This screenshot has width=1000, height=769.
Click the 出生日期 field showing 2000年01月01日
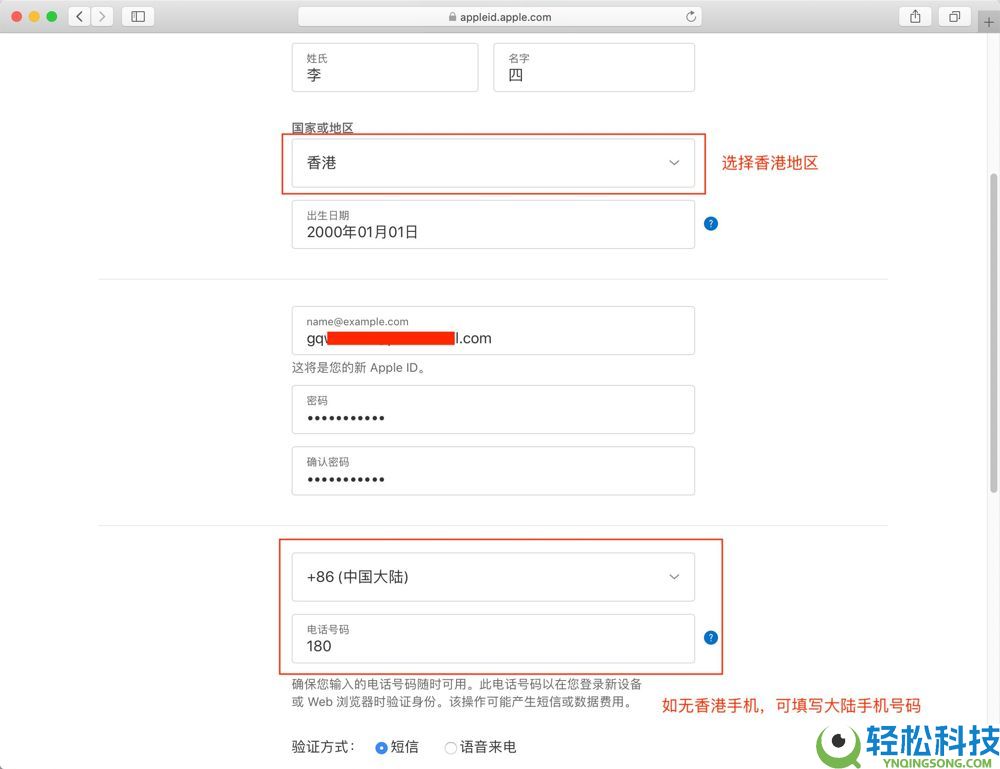click(x=493, y=225)
